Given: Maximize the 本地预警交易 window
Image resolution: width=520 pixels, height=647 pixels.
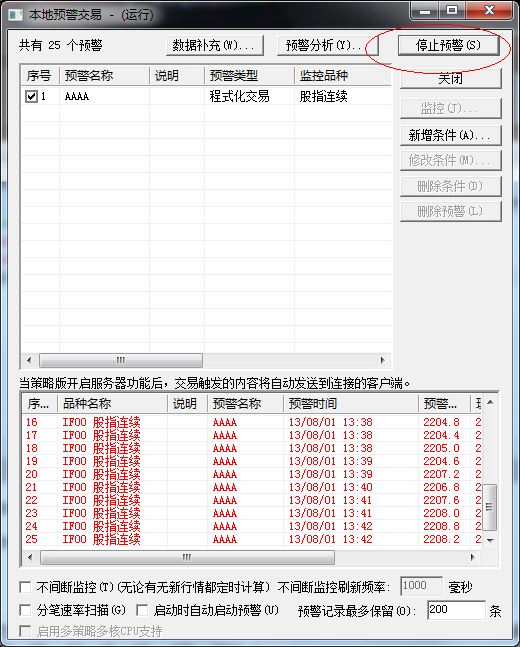Looking at the screenshot, I should coord(452,10).
